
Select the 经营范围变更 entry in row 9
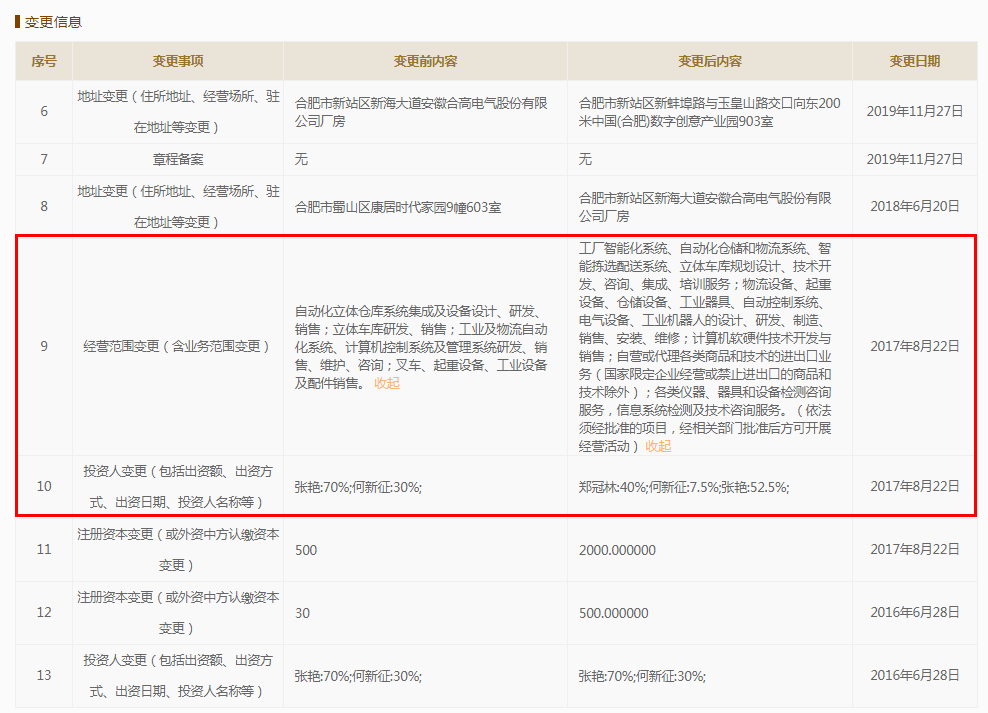pos(176,348)
